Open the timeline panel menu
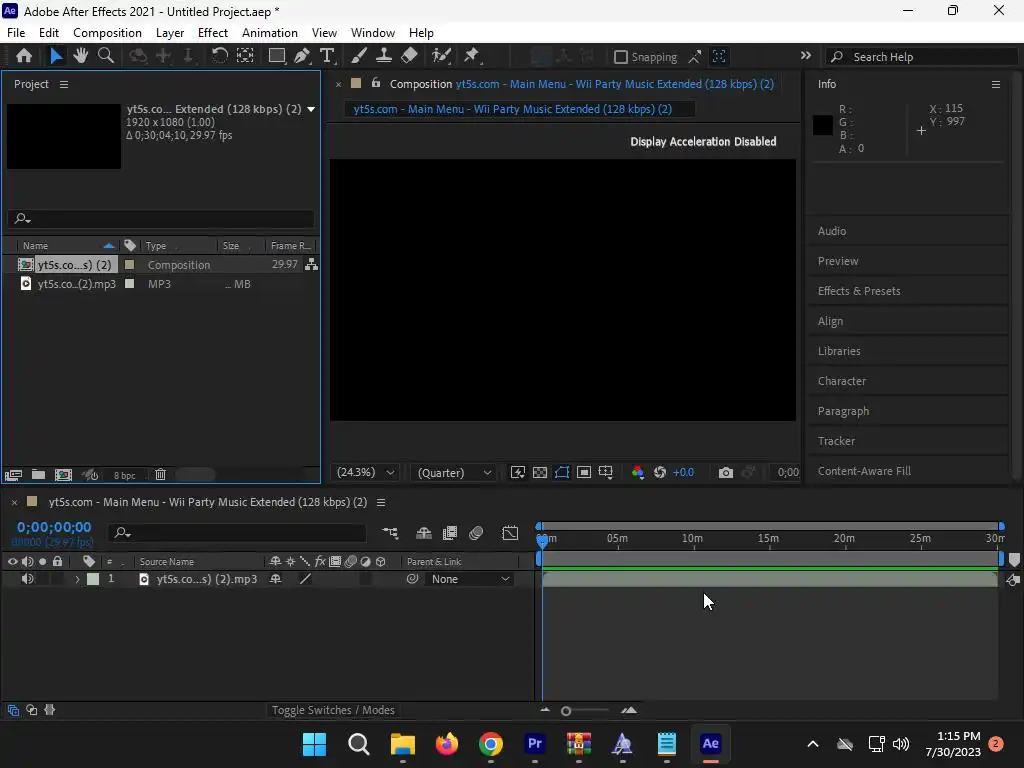The image size is (1024, 768). [x=381, y=502]
